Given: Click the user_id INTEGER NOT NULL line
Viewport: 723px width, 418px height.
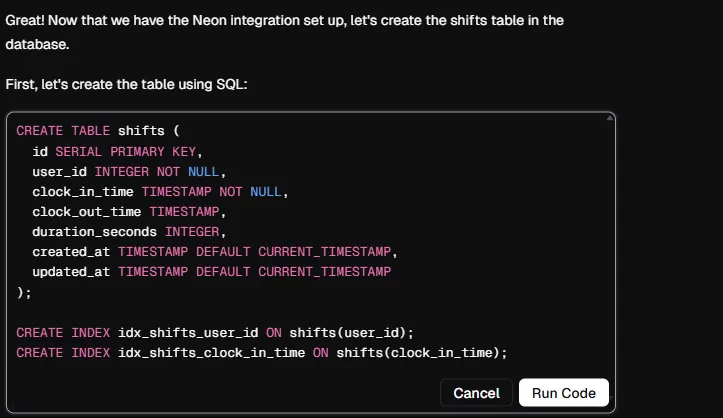Looking at the screenshot, I should (x=129, y=172).
